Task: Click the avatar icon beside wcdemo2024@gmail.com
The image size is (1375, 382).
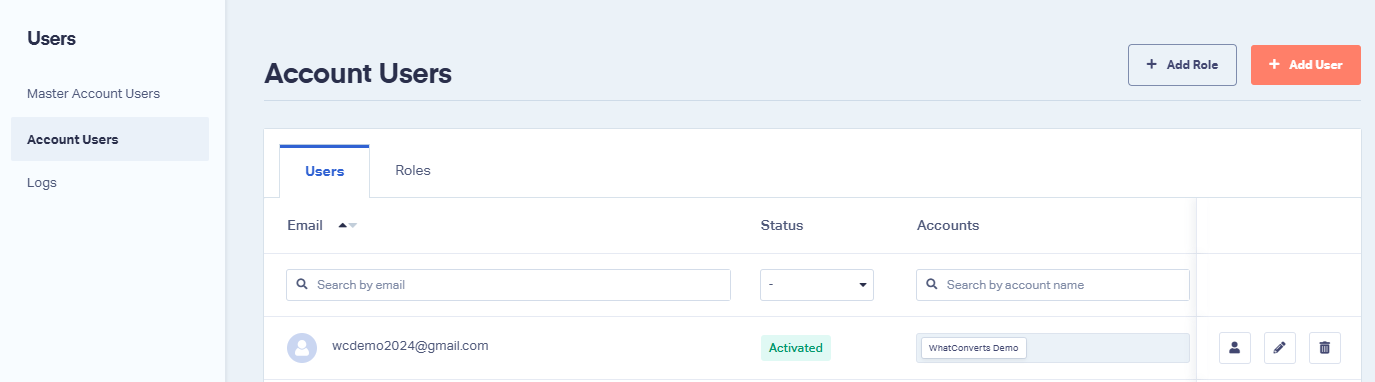Action: [x=302, y=348]
